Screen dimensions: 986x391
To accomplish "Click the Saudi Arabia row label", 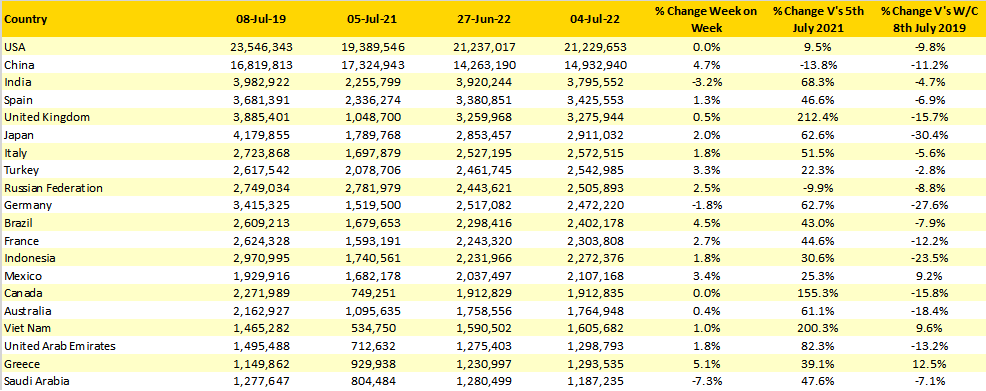I will [36, 382].
